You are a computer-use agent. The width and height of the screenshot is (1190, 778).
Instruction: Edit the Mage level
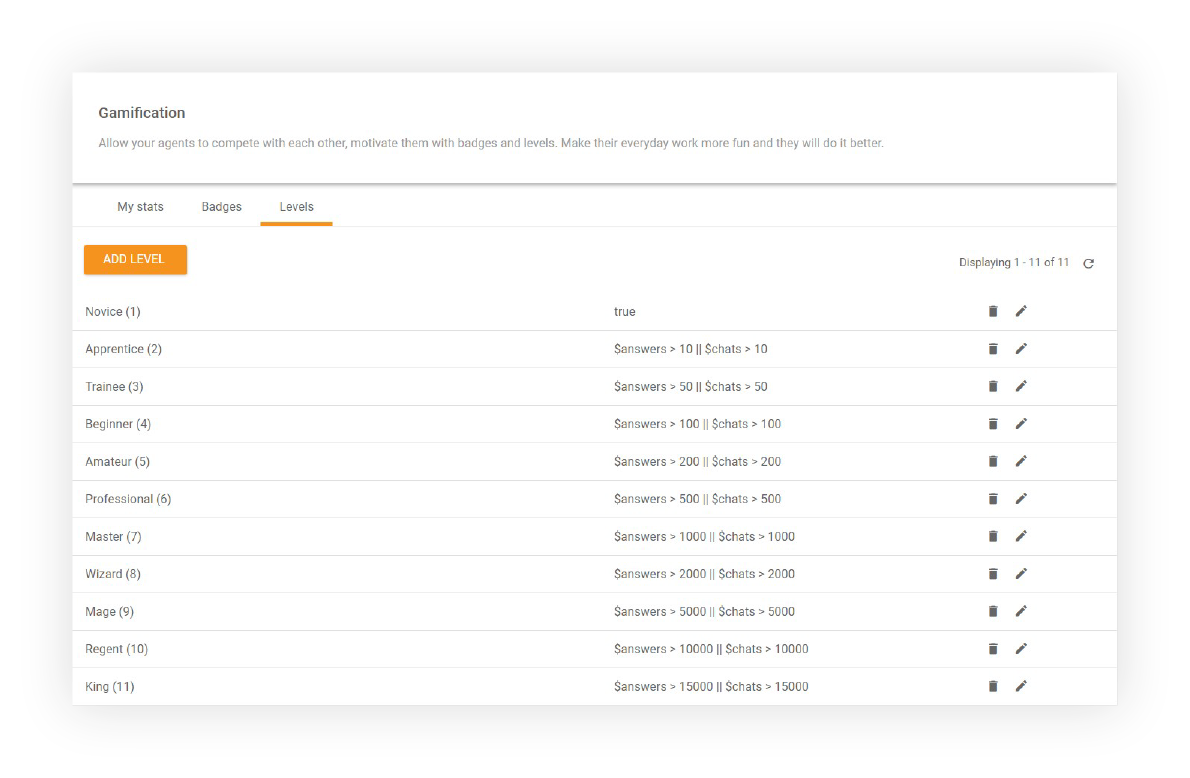[x=1021, y=611]
